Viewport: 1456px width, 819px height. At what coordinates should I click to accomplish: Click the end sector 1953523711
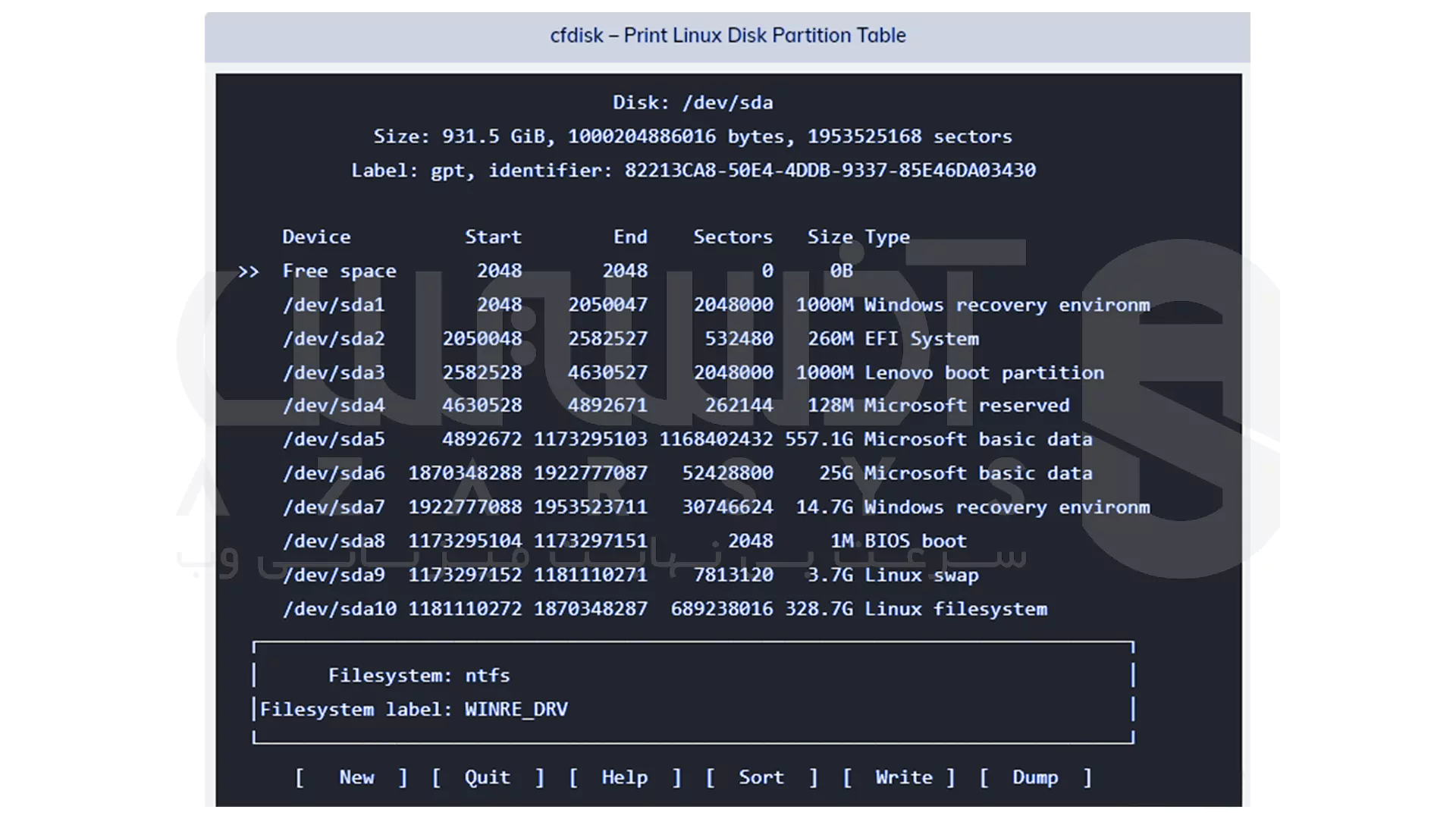tap(591, 507)
